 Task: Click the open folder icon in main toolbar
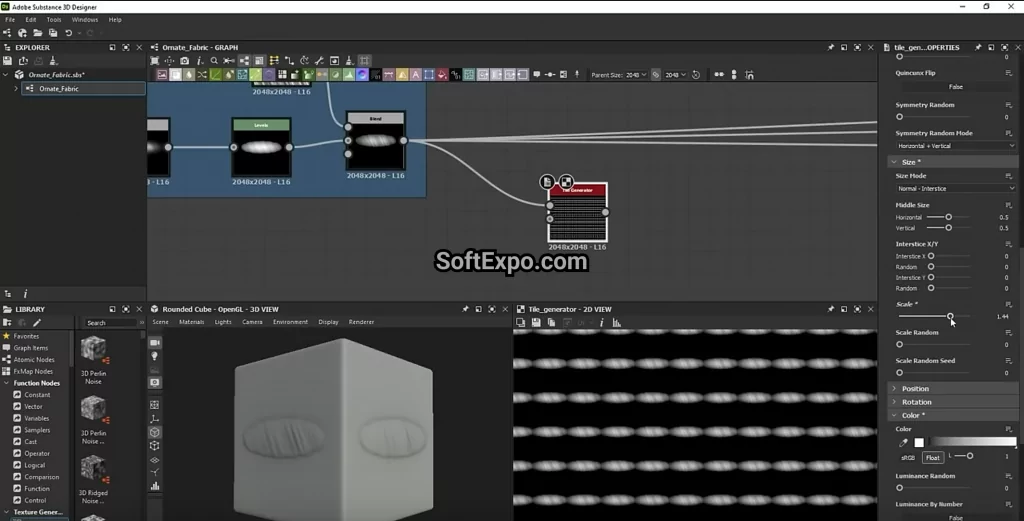point(38,33)
